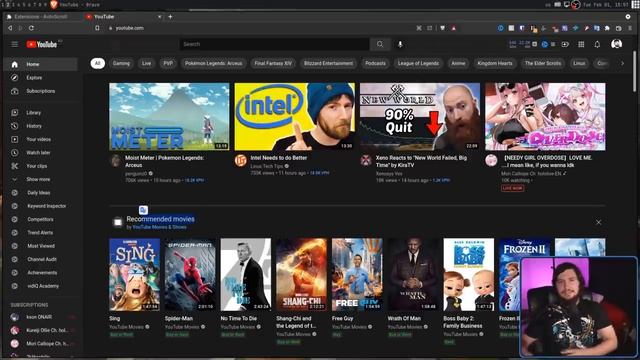Open Achievements vidIQ item
The width and height of the screenshot is (640, 360).
coord(40,273)
